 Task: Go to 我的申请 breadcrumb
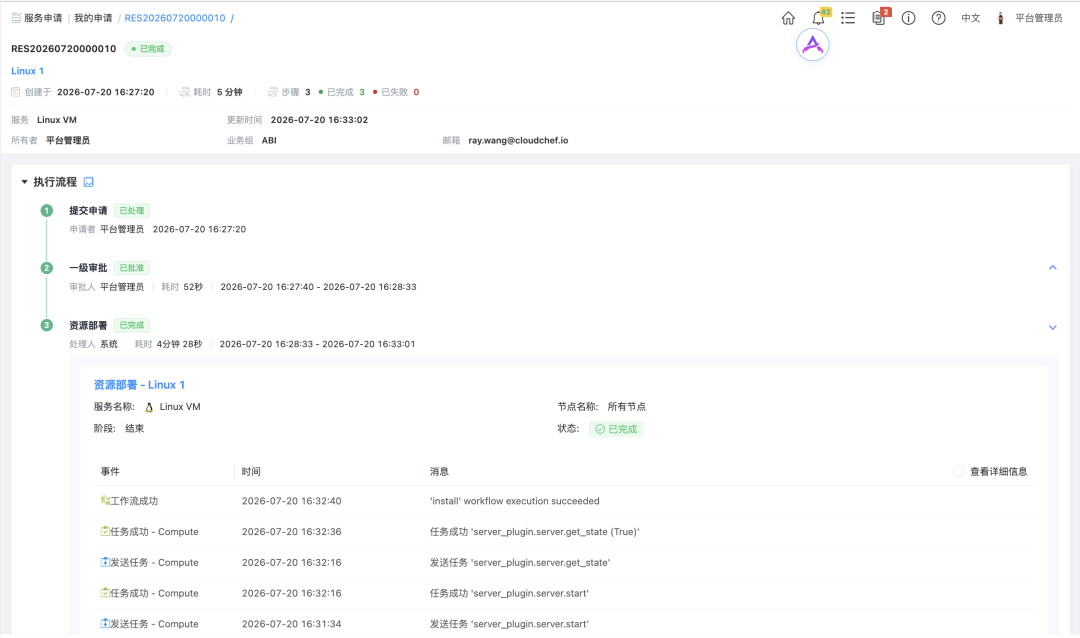point(93,18)
